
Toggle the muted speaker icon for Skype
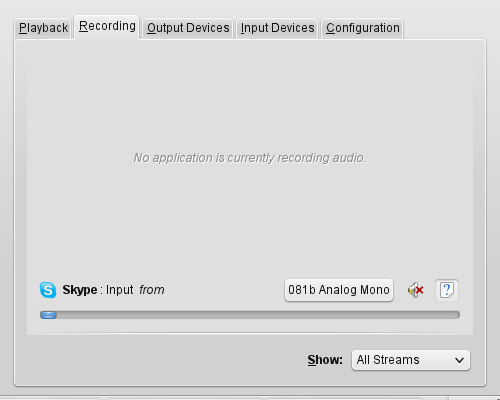pos(415,290)
